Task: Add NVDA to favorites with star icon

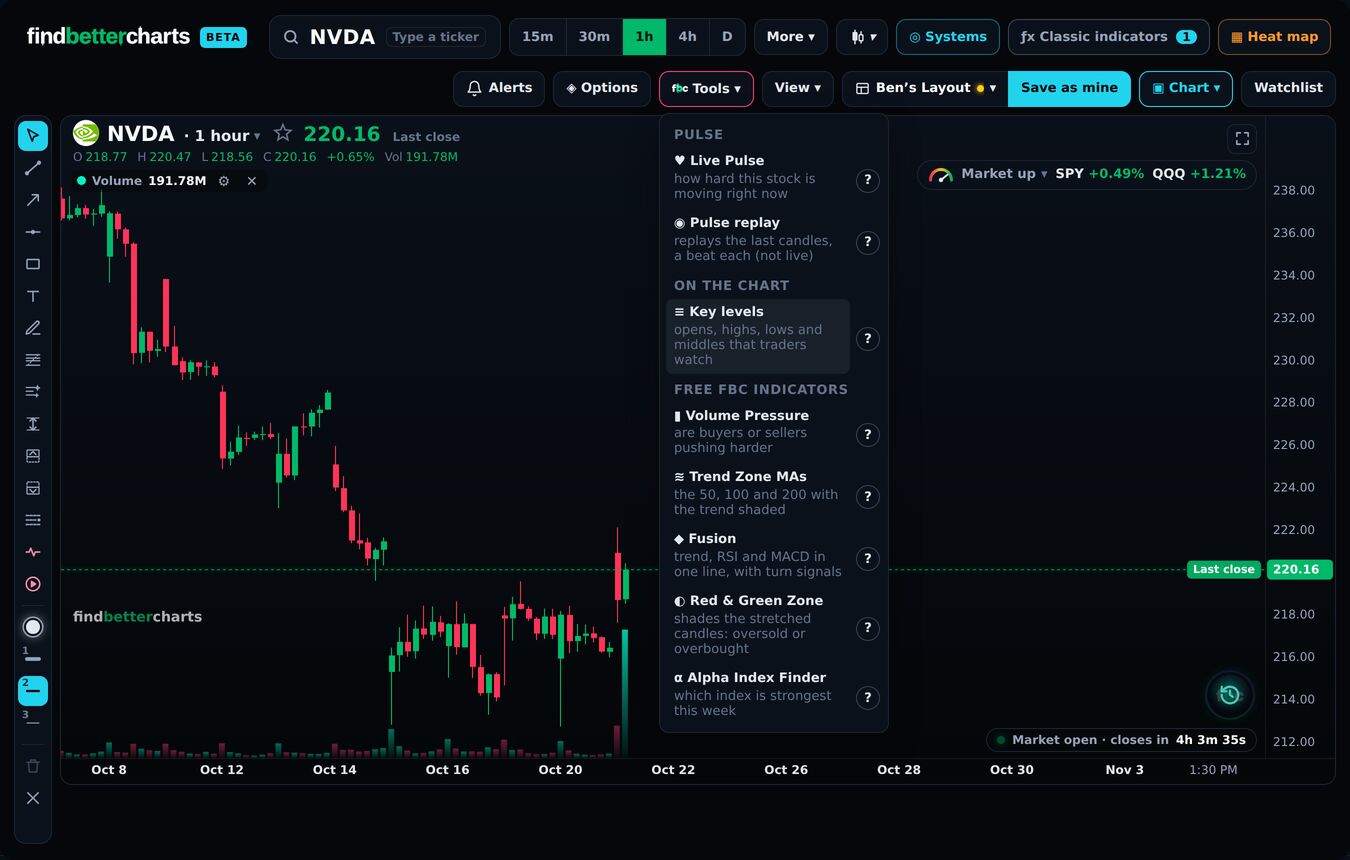Action: click(283, 133)
